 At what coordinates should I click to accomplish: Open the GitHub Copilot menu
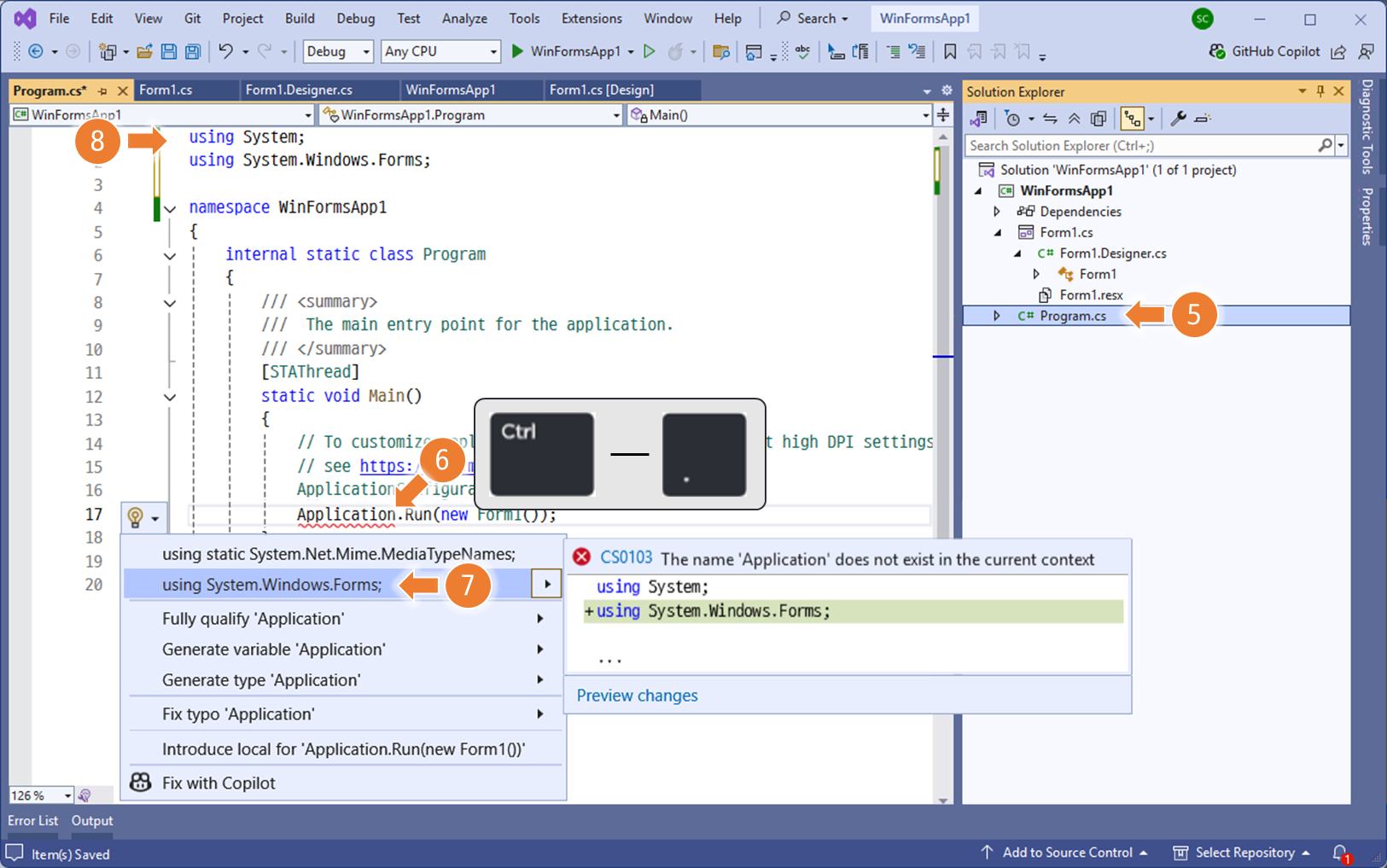[x=1264, y=51]
